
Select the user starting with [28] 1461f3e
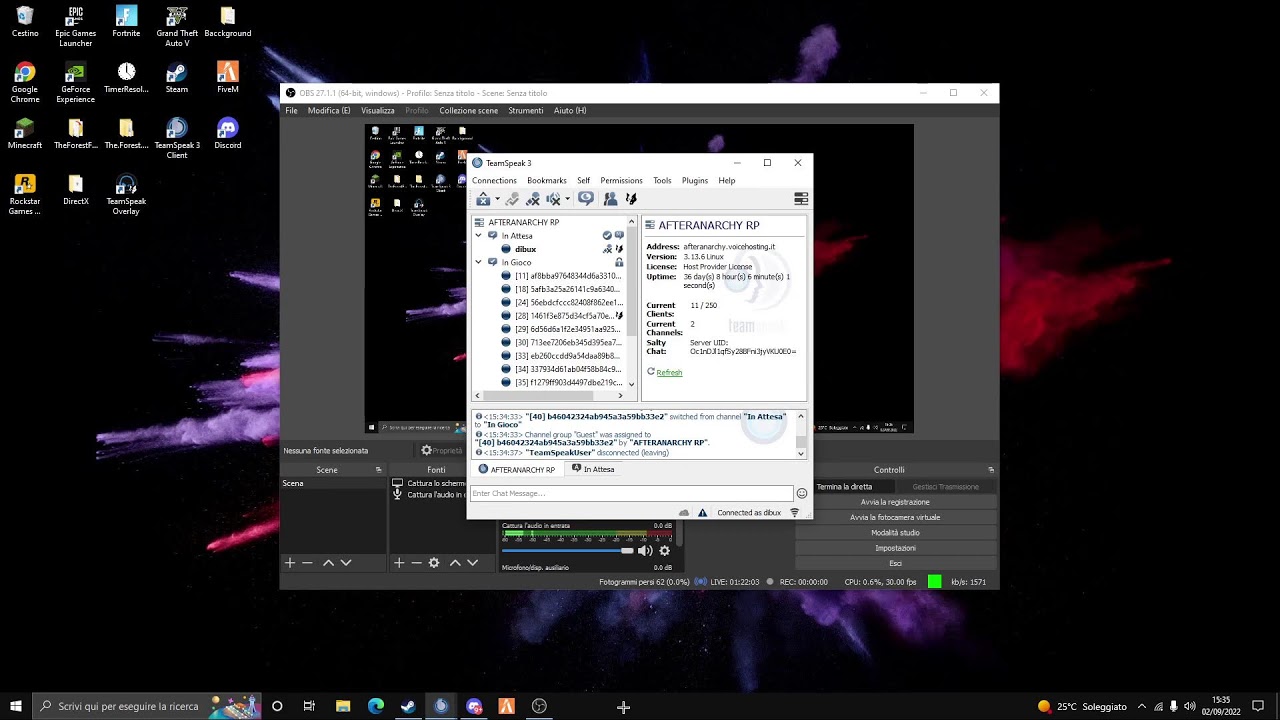click(x=567, y=316)
